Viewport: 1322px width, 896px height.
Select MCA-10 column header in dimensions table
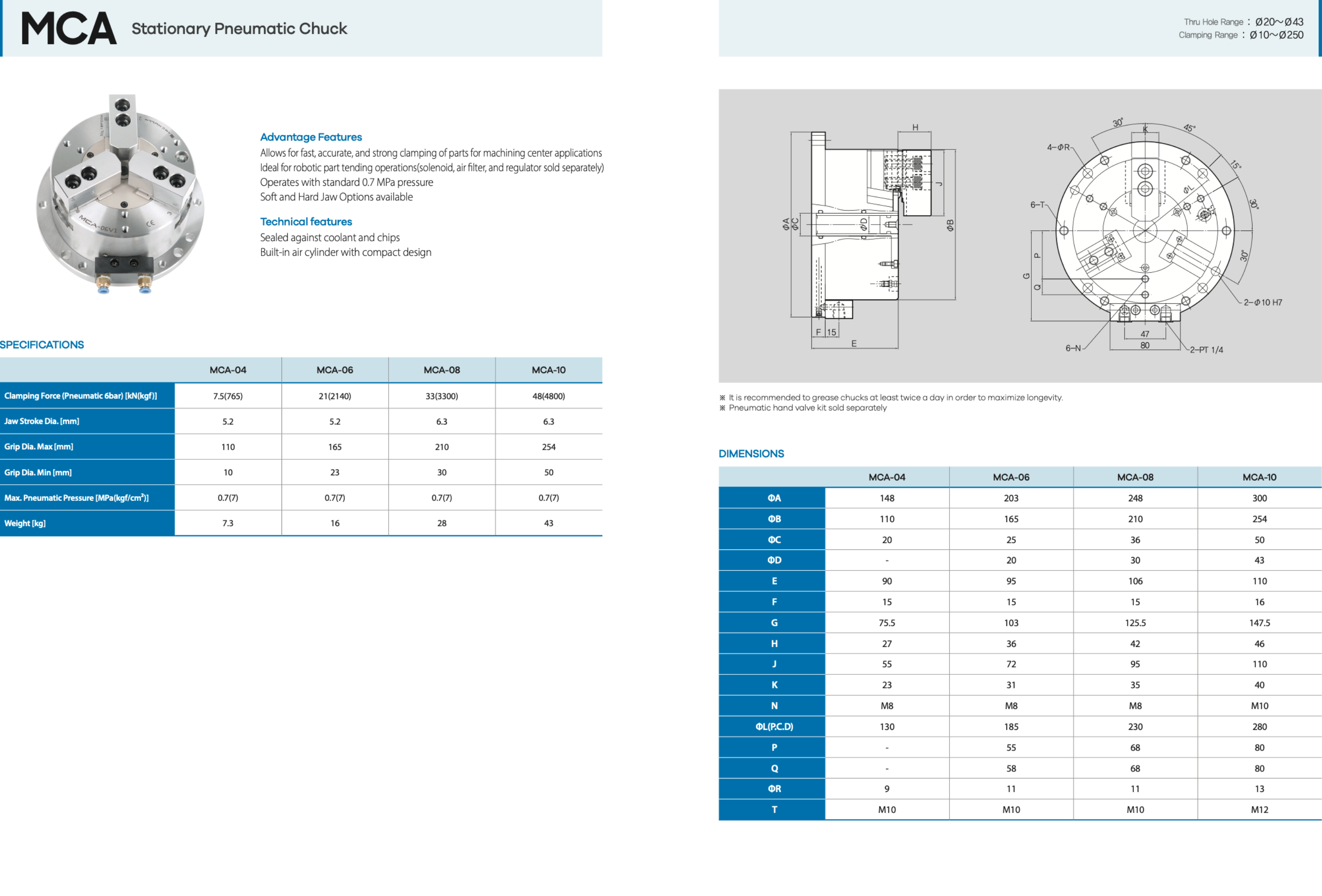coord(1259,477)
